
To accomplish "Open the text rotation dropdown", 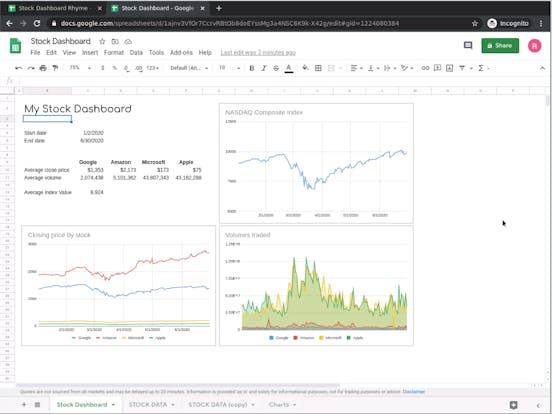I will tap(407, 68).
